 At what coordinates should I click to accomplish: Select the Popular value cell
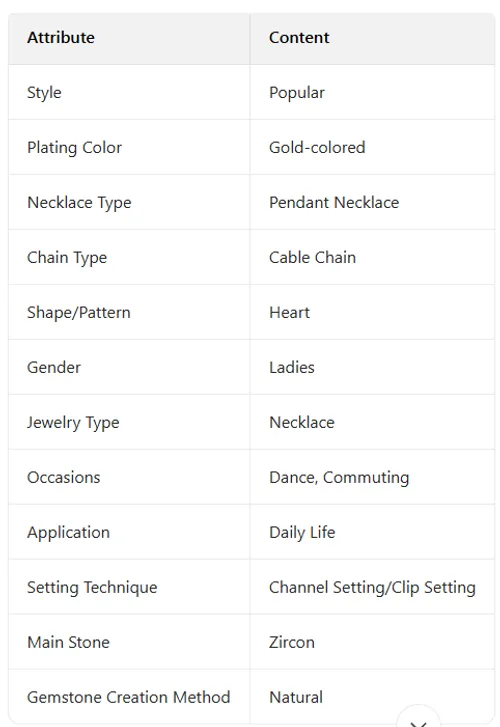click(372, 92)
